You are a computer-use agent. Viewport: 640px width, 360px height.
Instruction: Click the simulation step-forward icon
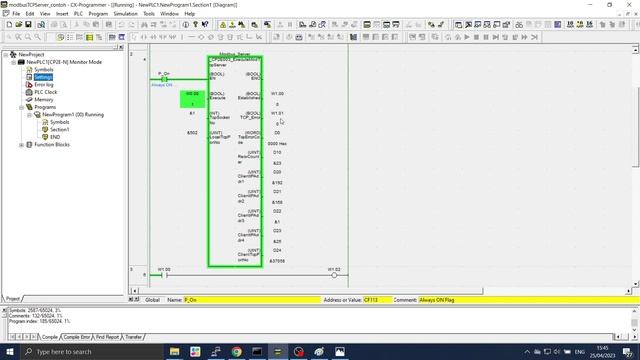pyautogui.click(x=496, y=37)
